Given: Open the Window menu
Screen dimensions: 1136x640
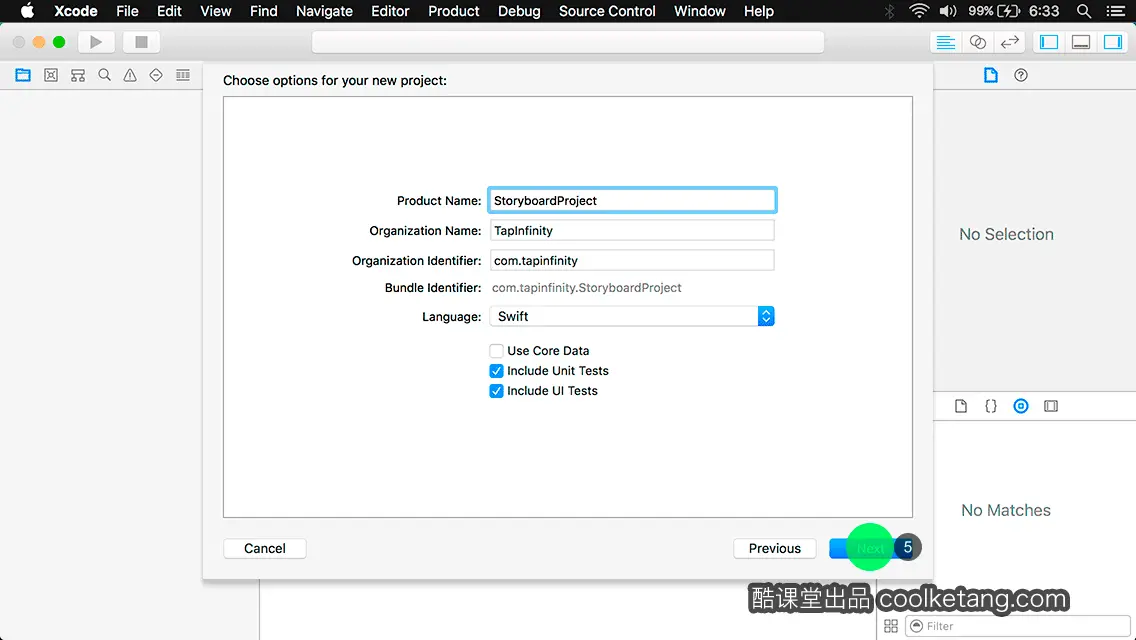Looking at the screenshot, I should coord(699,11).
